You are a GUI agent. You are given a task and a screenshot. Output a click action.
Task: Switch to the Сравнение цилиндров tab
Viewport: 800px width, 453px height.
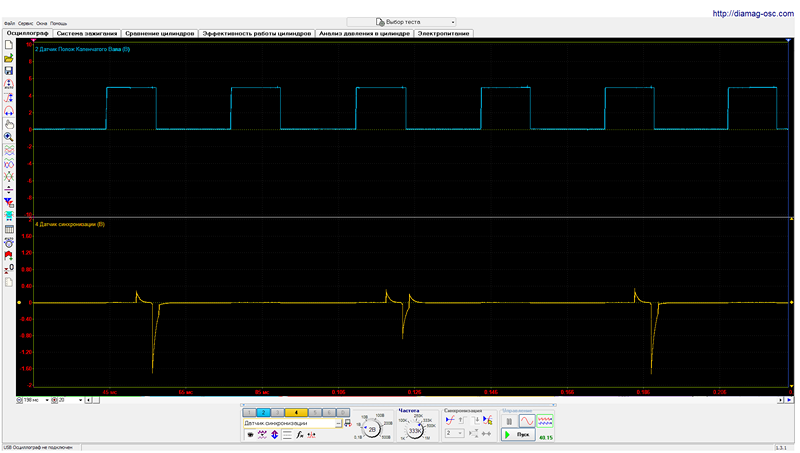pyautogui.click(x=160, y=33)
